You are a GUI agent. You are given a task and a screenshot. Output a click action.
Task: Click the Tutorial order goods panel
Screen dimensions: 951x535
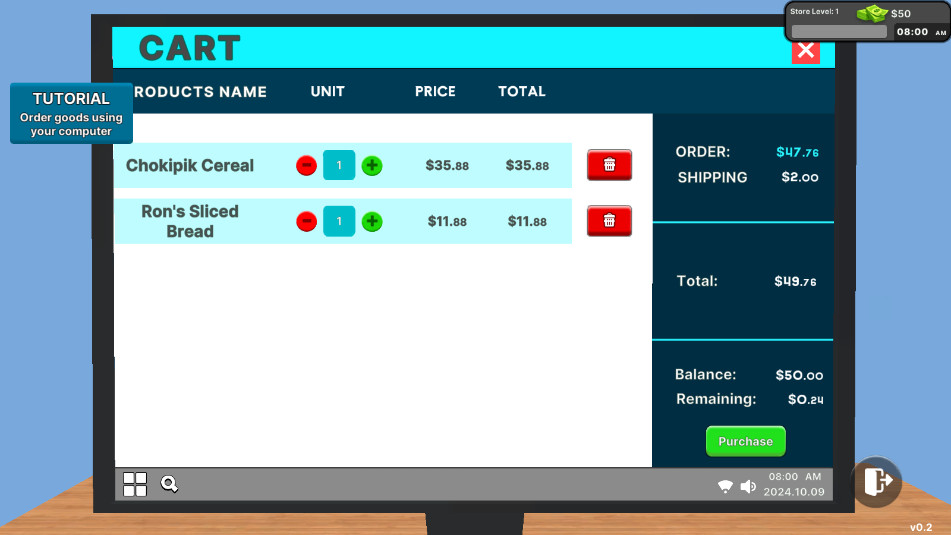point(71,113)
